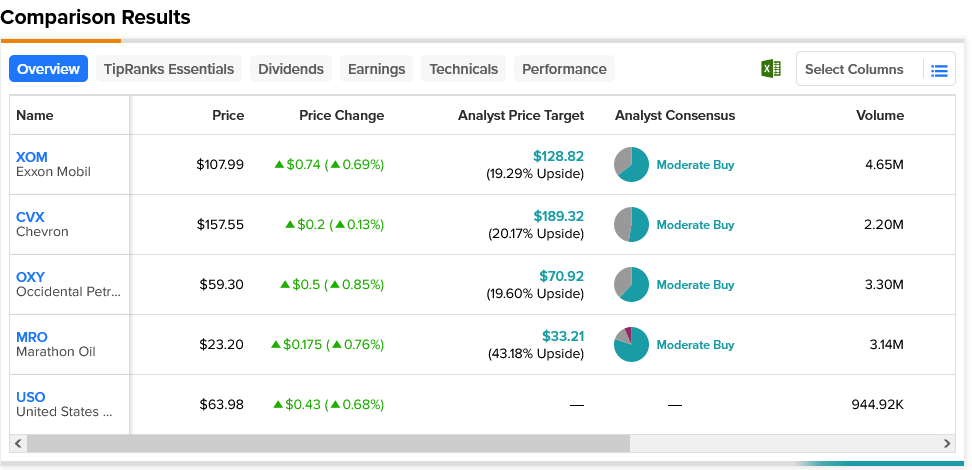Open the Select Columns dropdown
Screen dimensions: 972x470
(x=854, y=70)
